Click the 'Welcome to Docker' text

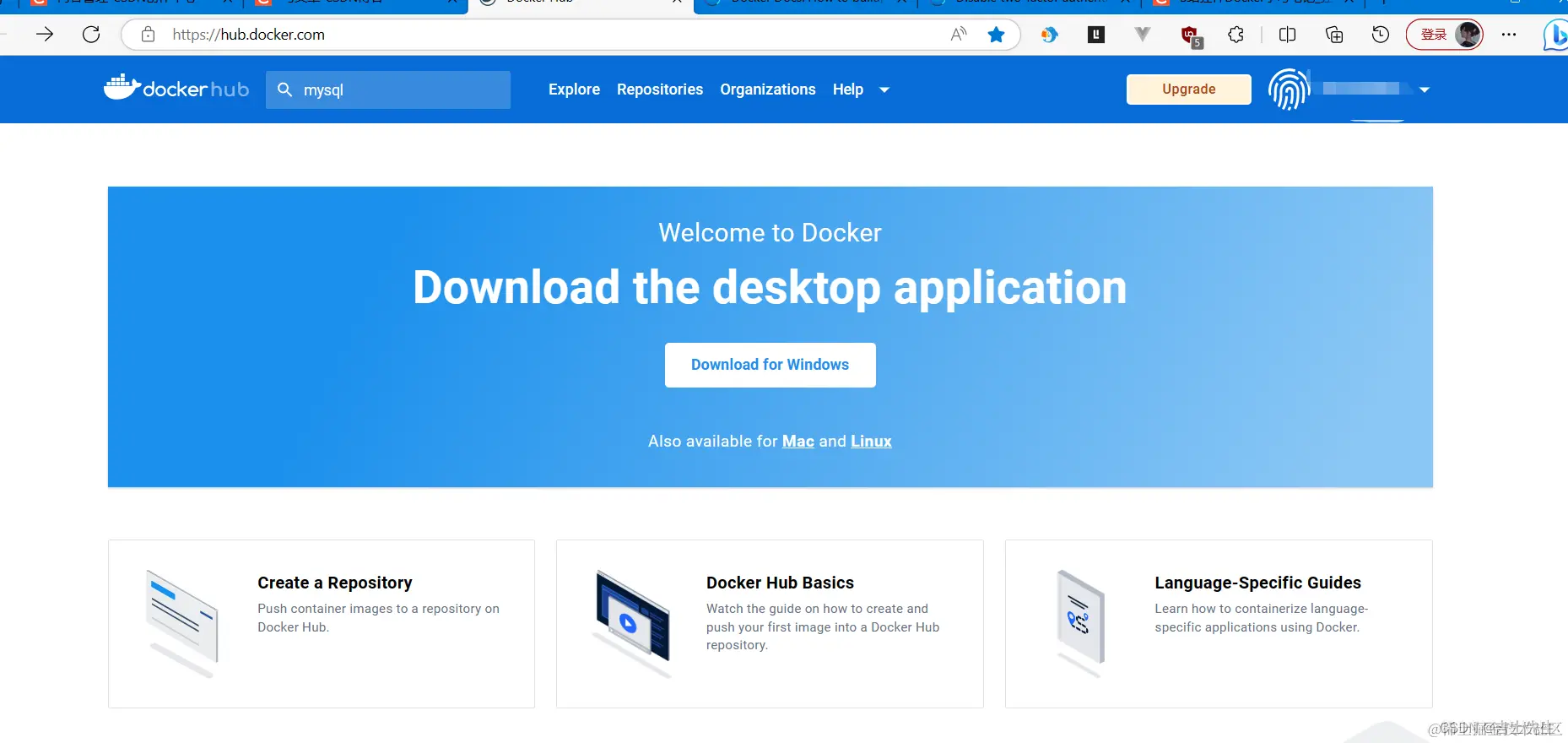click(770, 232)
